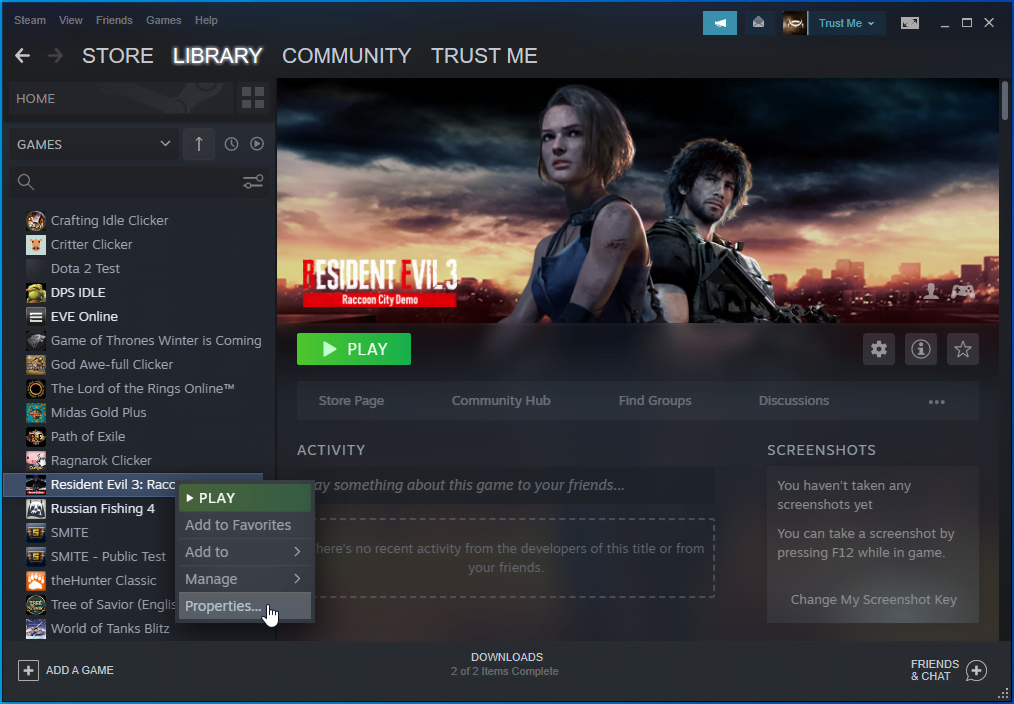Click the back navigation arrow

pyautogui.click(x=23, y=56)
